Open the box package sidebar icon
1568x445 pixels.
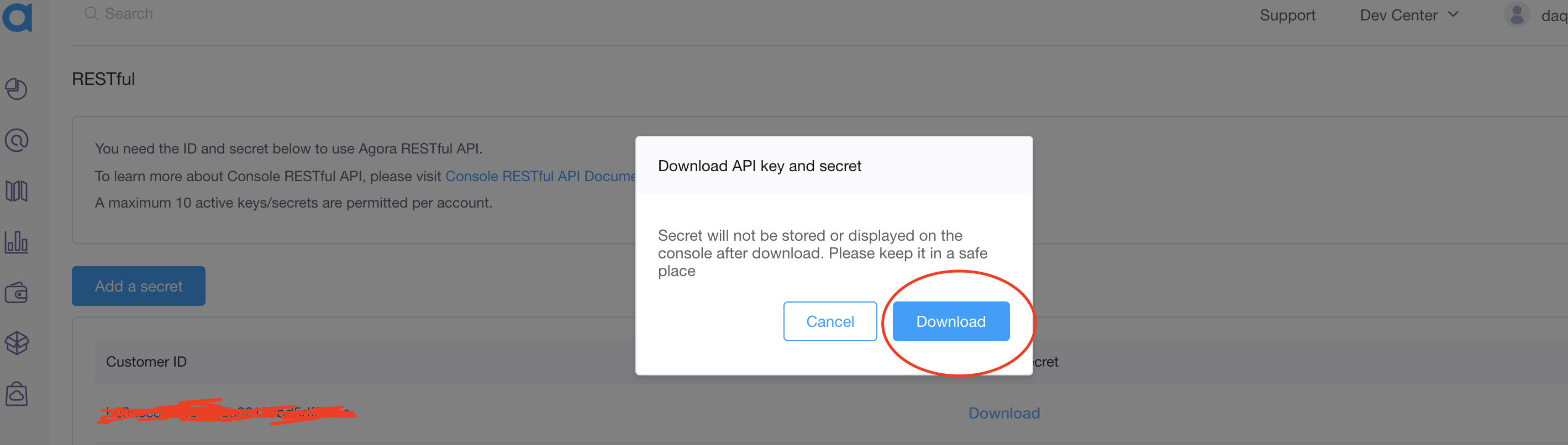click(x=17, y=343)
